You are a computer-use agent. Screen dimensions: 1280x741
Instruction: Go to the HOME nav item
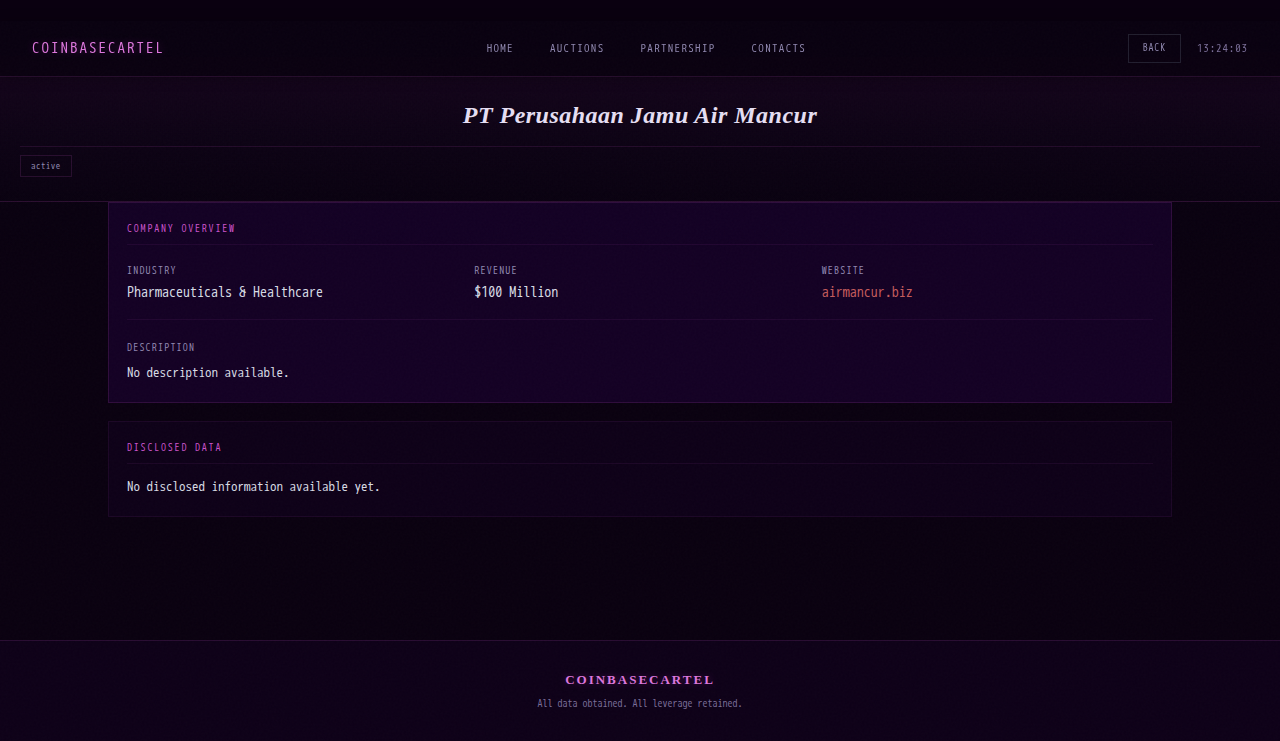point(500,48)
